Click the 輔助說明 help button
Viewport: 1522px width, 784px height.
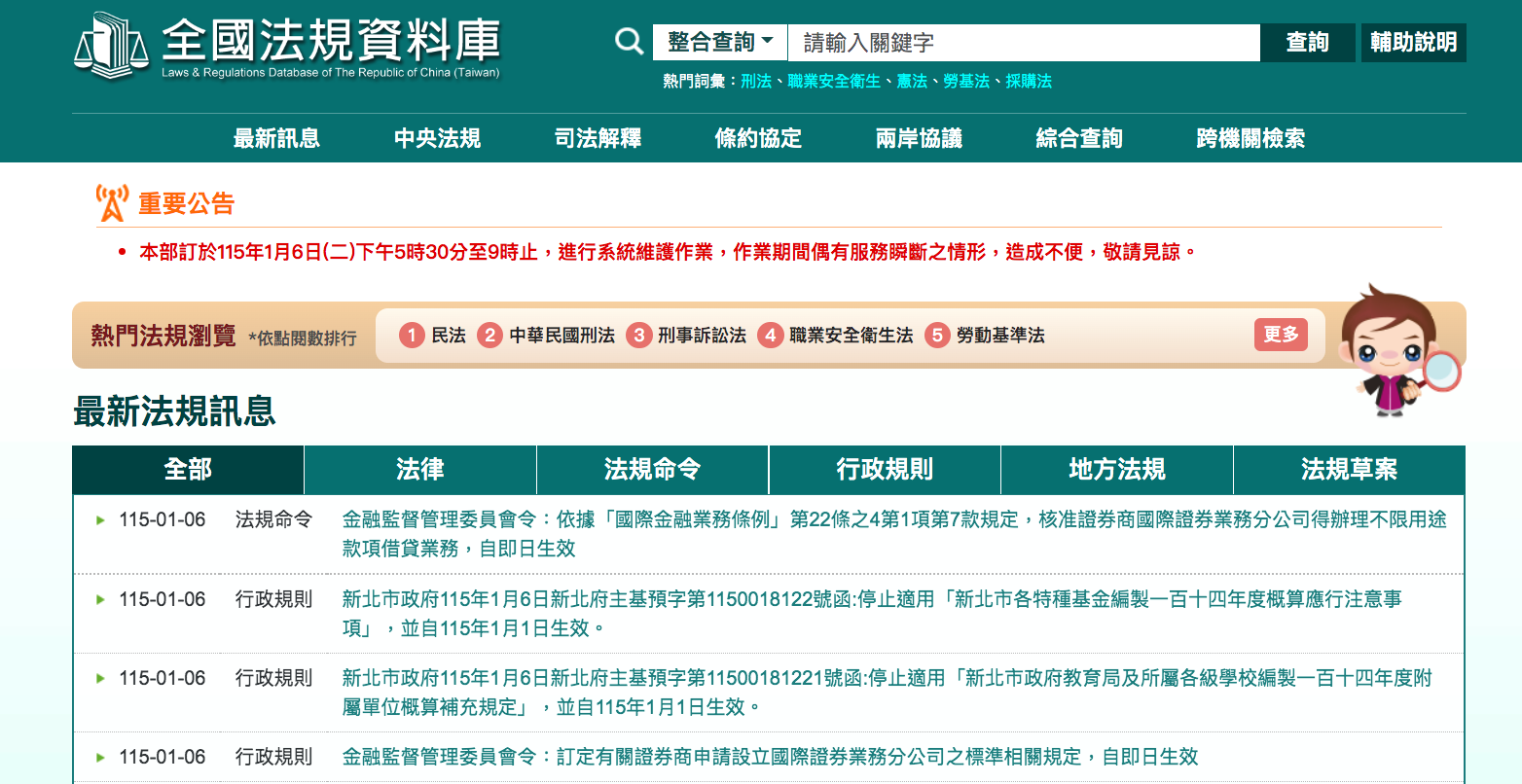point(1413,43)
